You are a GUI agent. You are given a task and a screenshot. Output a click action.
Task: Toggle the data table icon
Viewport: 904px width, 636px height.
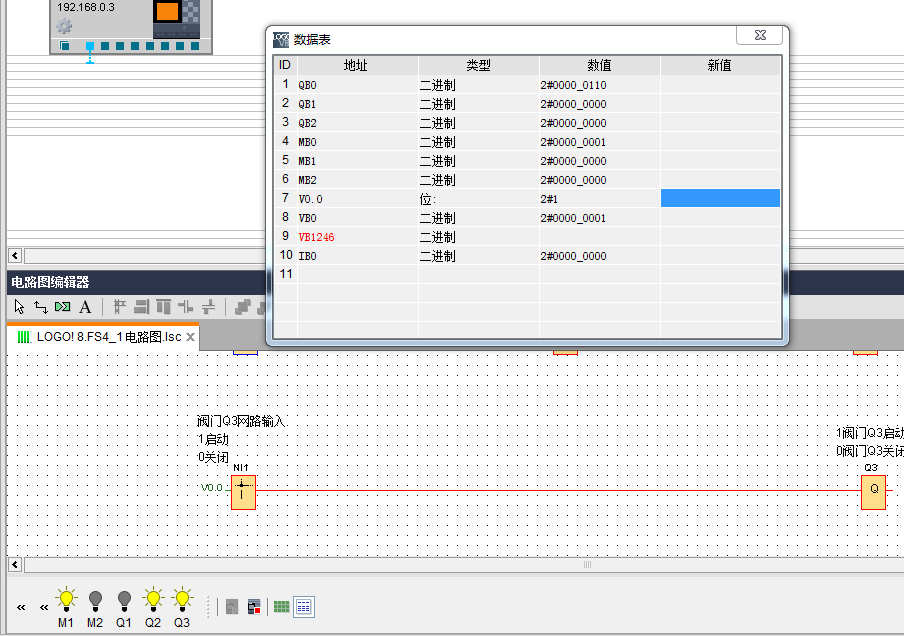click(303, 607)
